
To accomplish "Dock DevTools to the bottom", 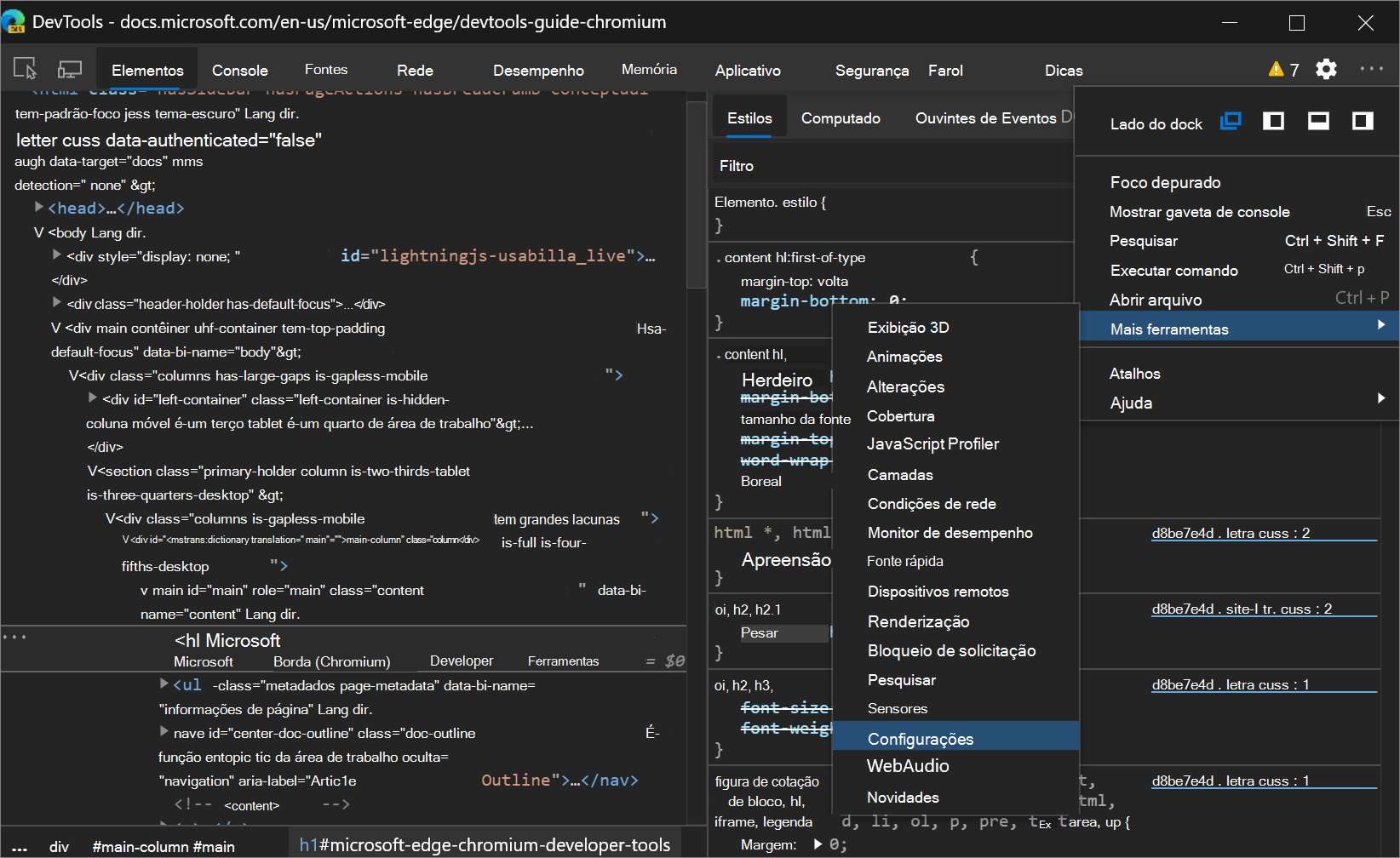I will 1318,121.
